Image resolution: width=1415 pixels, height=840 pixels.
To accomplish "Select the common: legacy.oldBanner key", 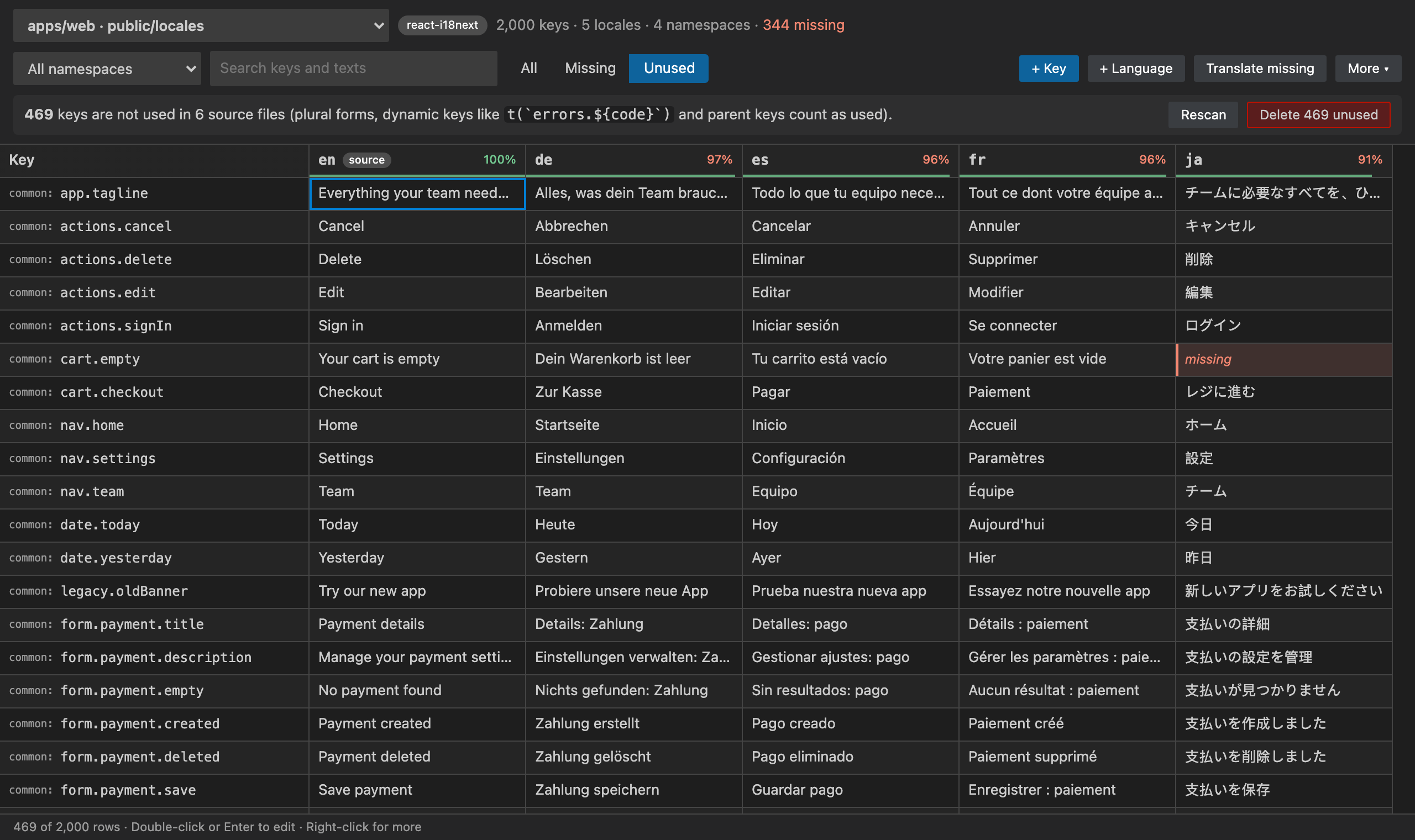I will 154,591.
